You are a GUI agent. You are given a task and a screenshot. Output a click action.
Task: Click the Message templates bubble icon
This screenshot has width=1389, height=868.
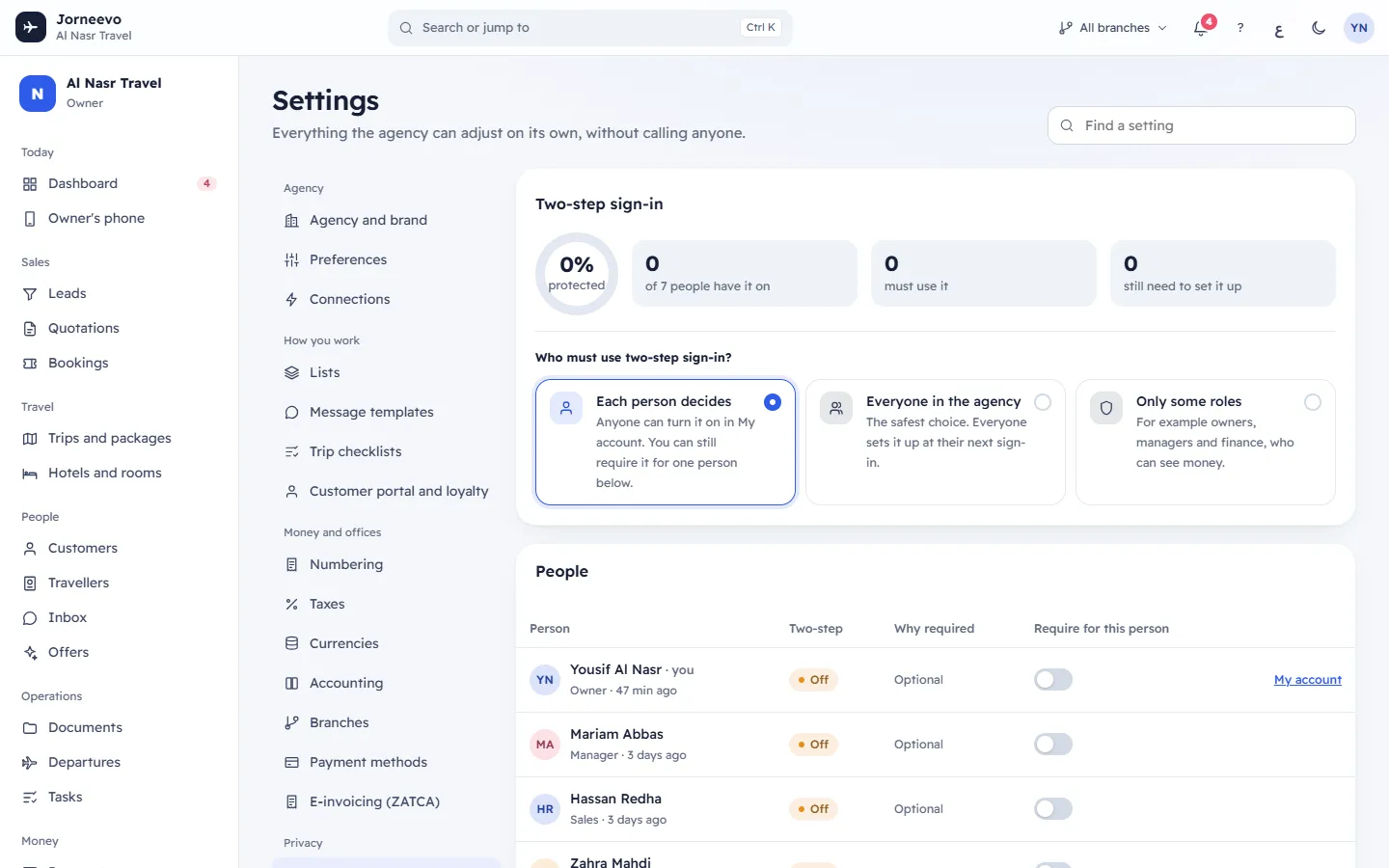(291, 412)
